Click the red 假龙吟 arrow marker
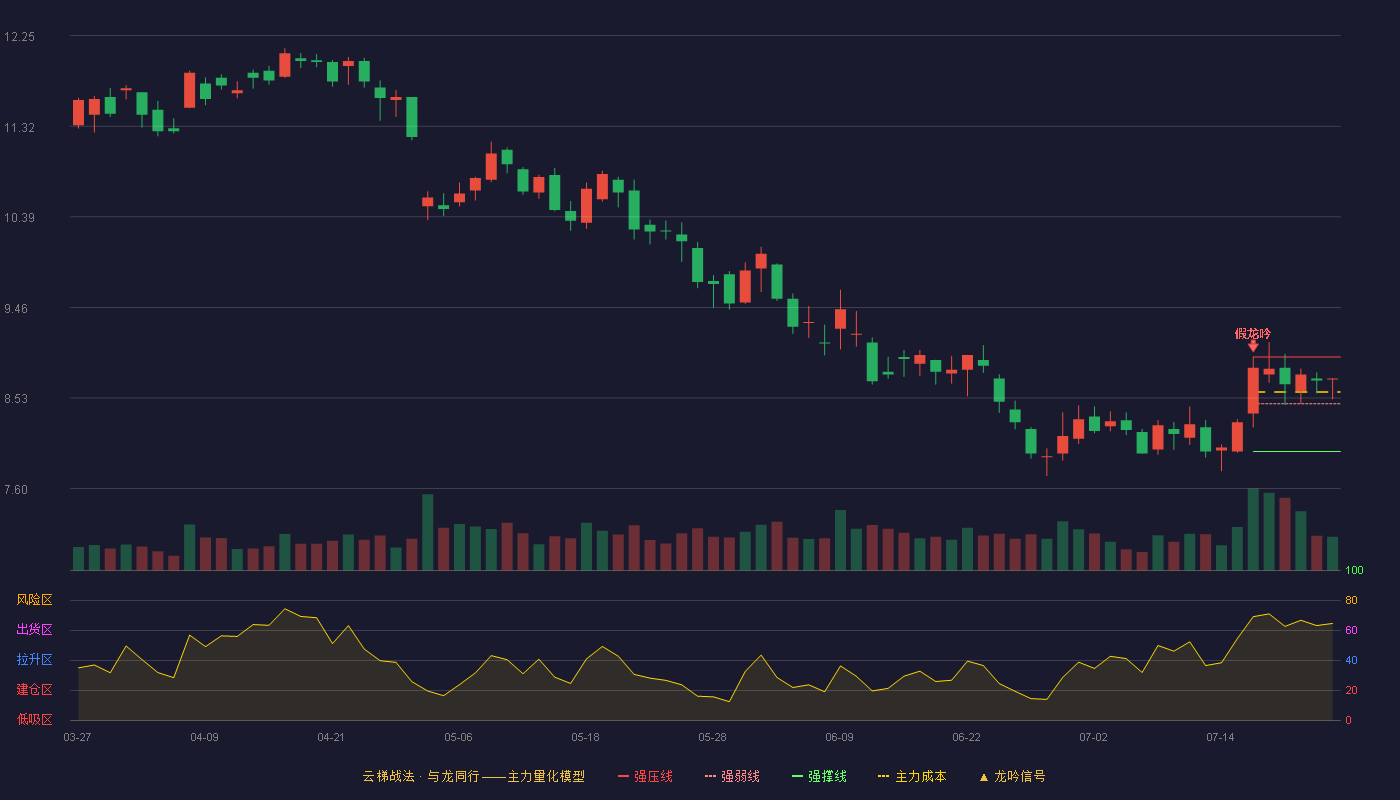The width and height of the screenshot is (1400, 800). point(1253,346)
